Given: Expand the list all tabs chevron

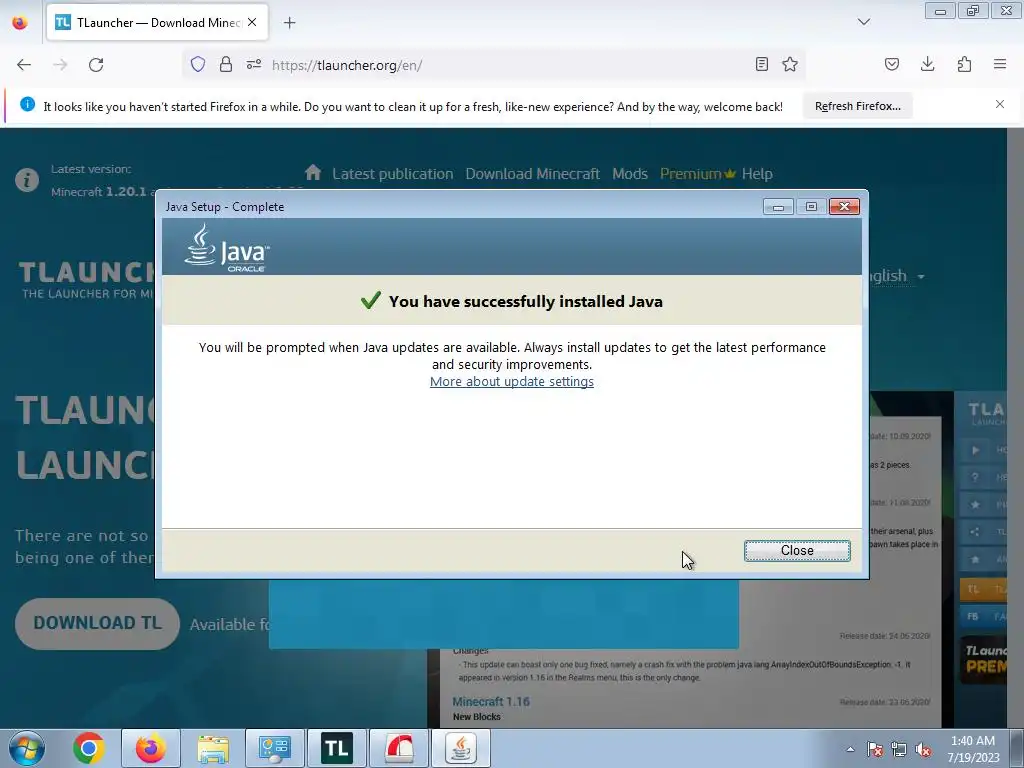Looking at the screenshot, I should click(x=863, y=22).
